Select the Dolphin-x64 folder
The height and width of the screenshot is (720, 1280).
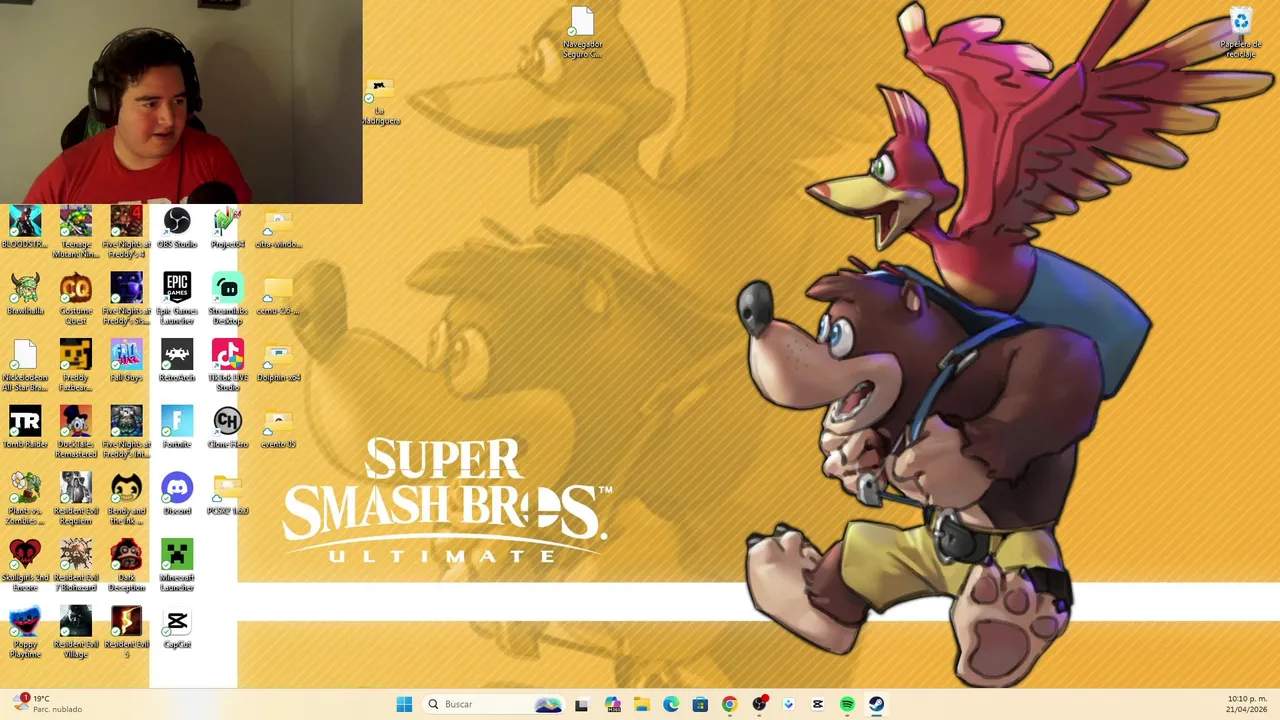(x=278, y=362)
